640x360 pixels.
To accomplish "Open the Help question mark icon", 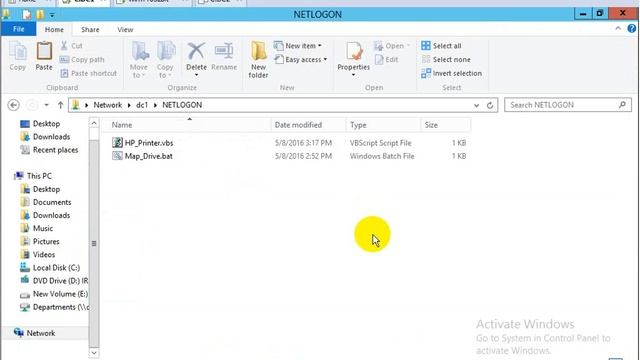I will (x=631, y=29).
